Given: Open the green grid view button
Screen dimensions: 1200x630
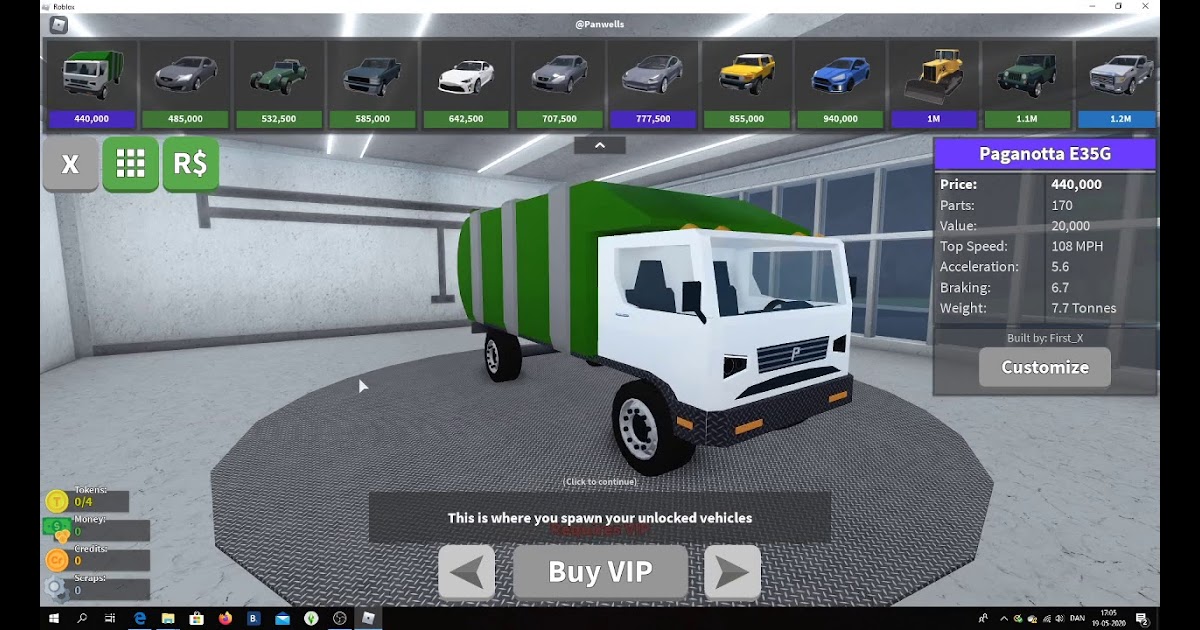Looking at the screenshot, I should coord(130,164).
